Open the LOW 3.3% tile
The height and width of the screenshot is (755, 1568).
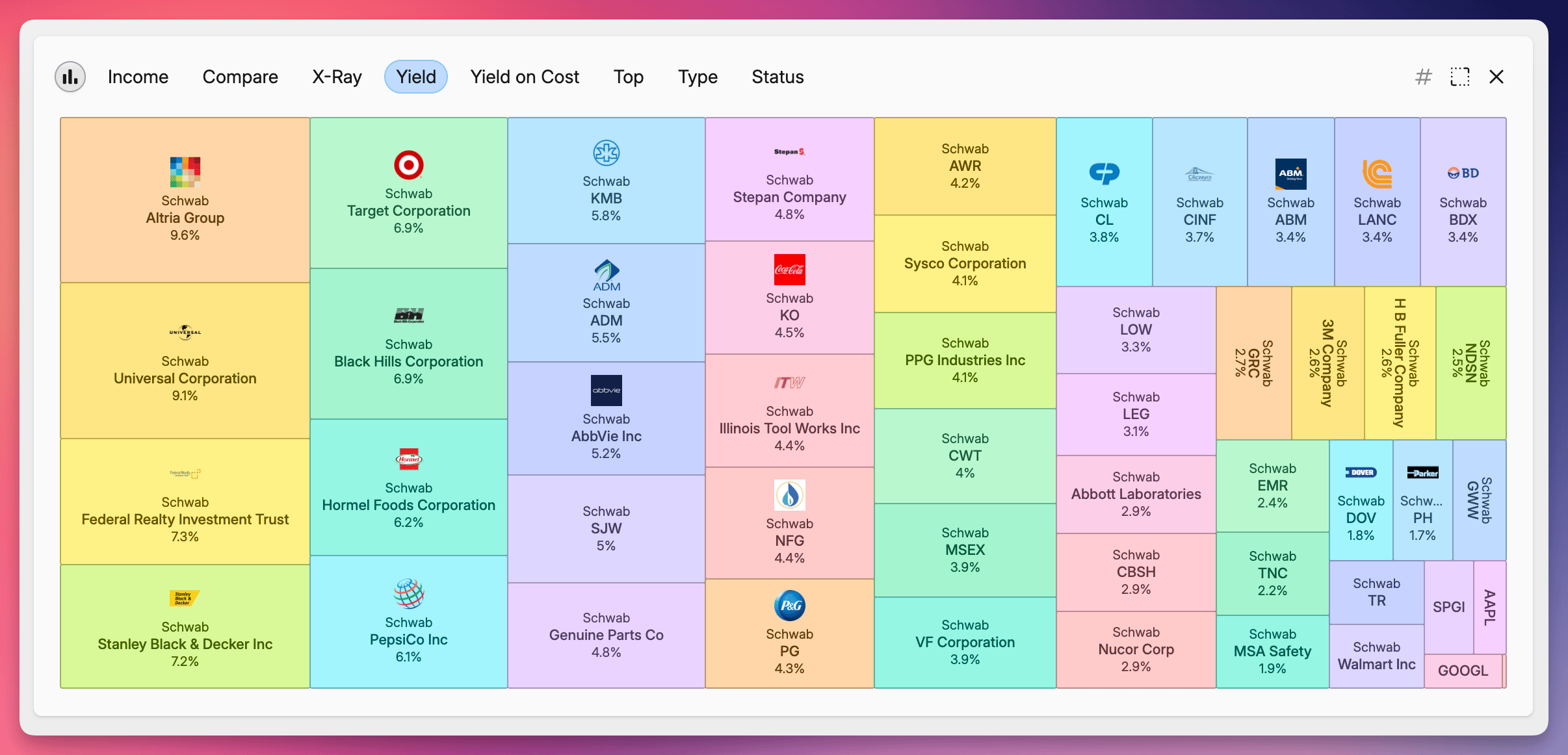pyautogui.click(x=1136, y=330)
